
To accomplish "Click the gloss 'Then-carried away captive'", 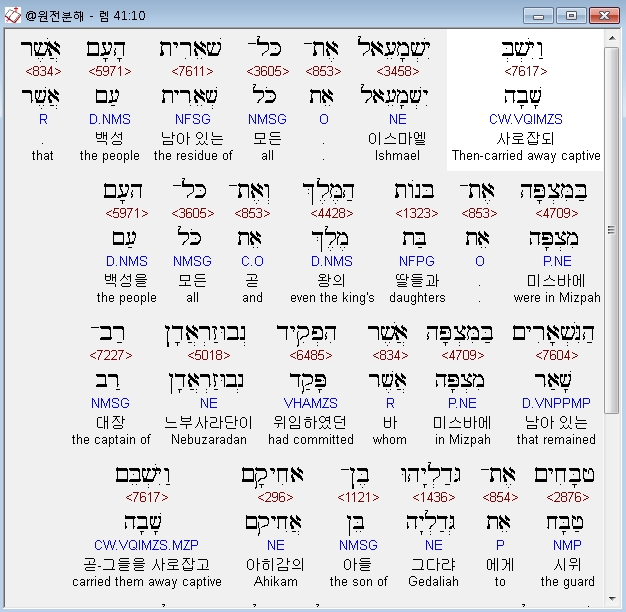I will point(526,156).
